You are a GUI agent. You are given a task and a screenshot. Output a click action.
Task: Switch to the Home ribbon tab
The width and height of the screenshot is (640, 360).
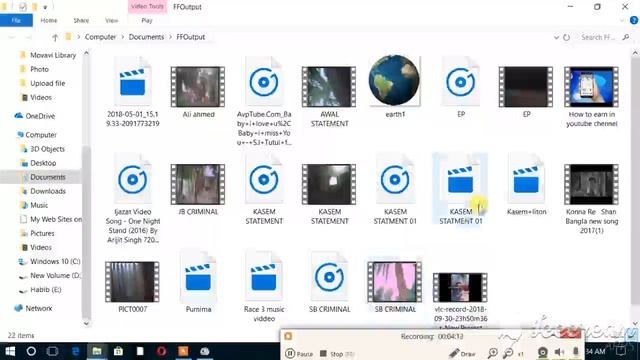49,20
